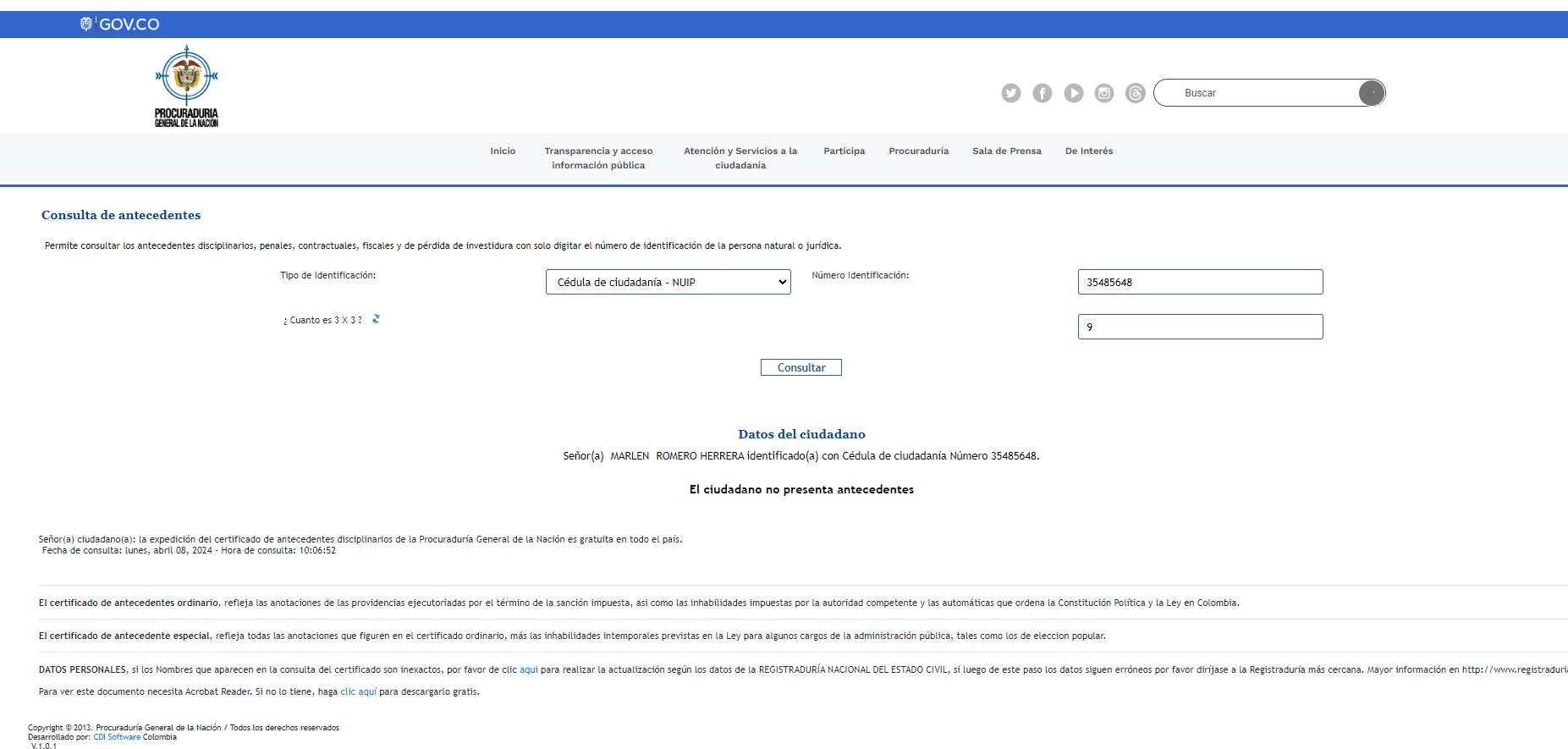Viewport: 1568px width, 749px height.
Task: Focus the Número Identificación field
Action: (1199, 282)
